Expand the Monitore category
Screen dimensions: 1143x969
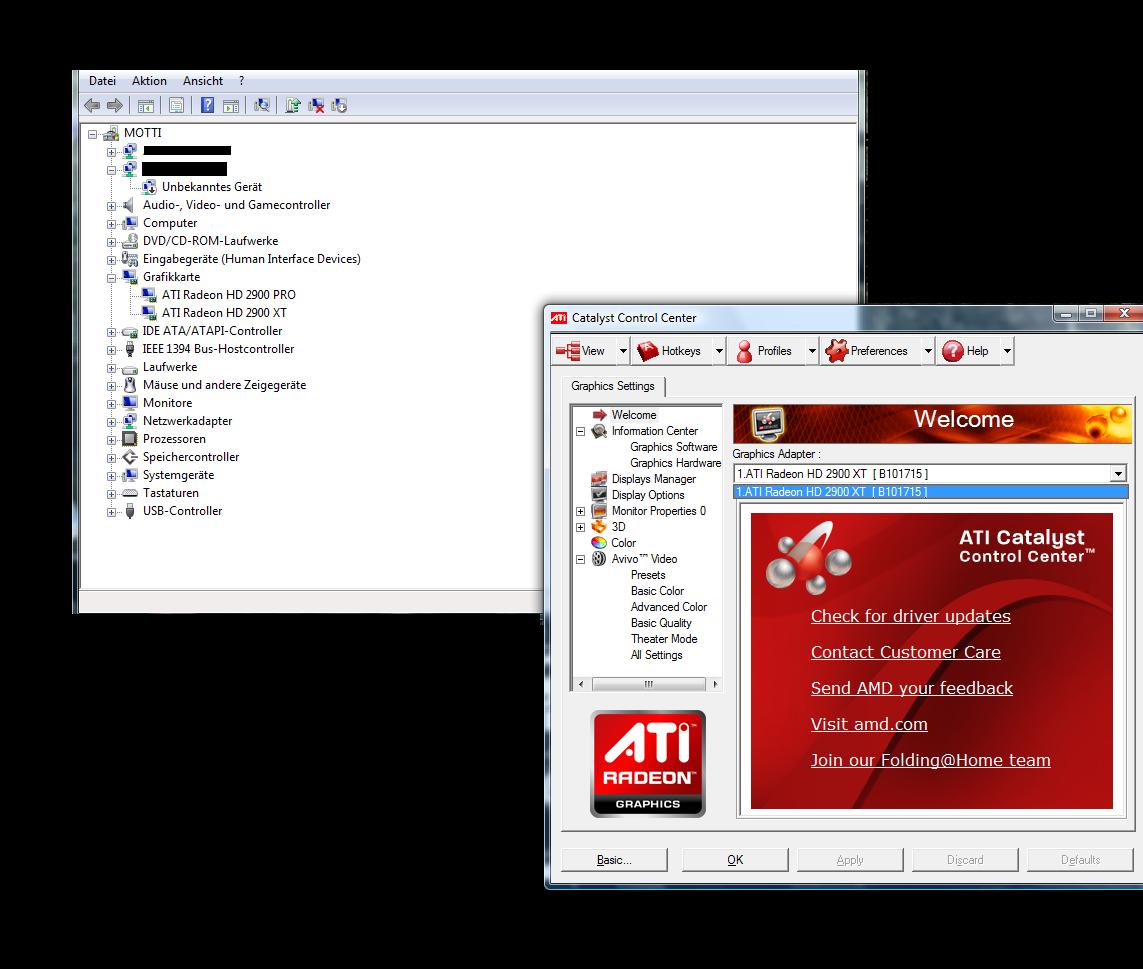[112, 404]
